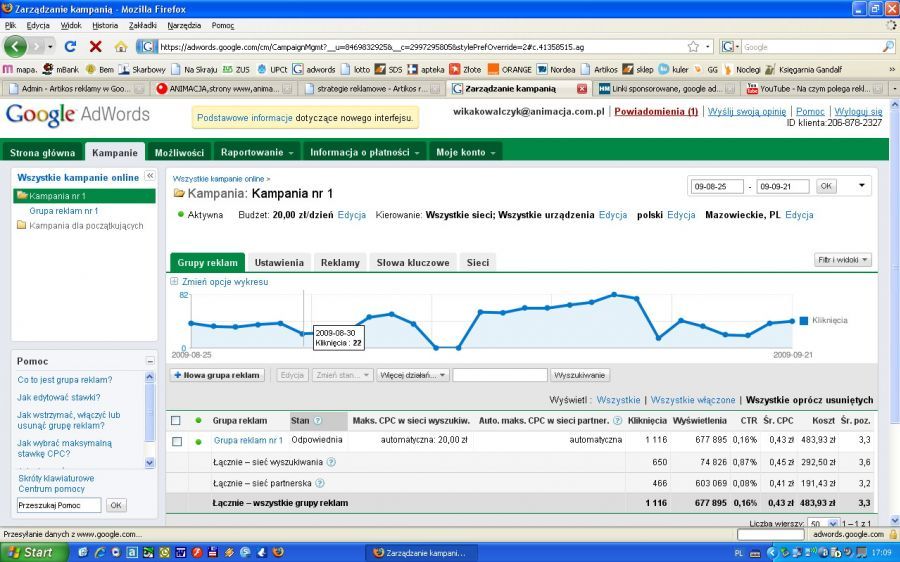The image size is (900, 562).
Task: Open the Narzędzia menu
Action: [184, 25]
